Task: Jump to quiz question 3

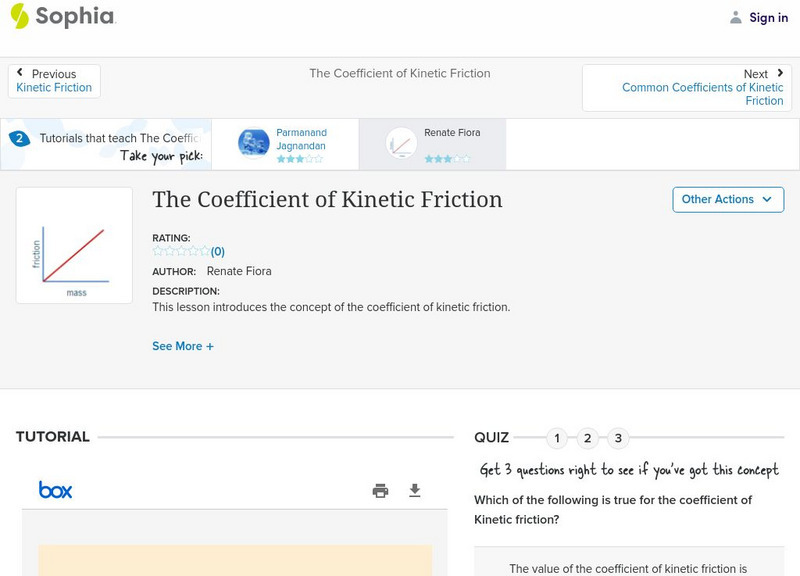Action: click(618, 438)
